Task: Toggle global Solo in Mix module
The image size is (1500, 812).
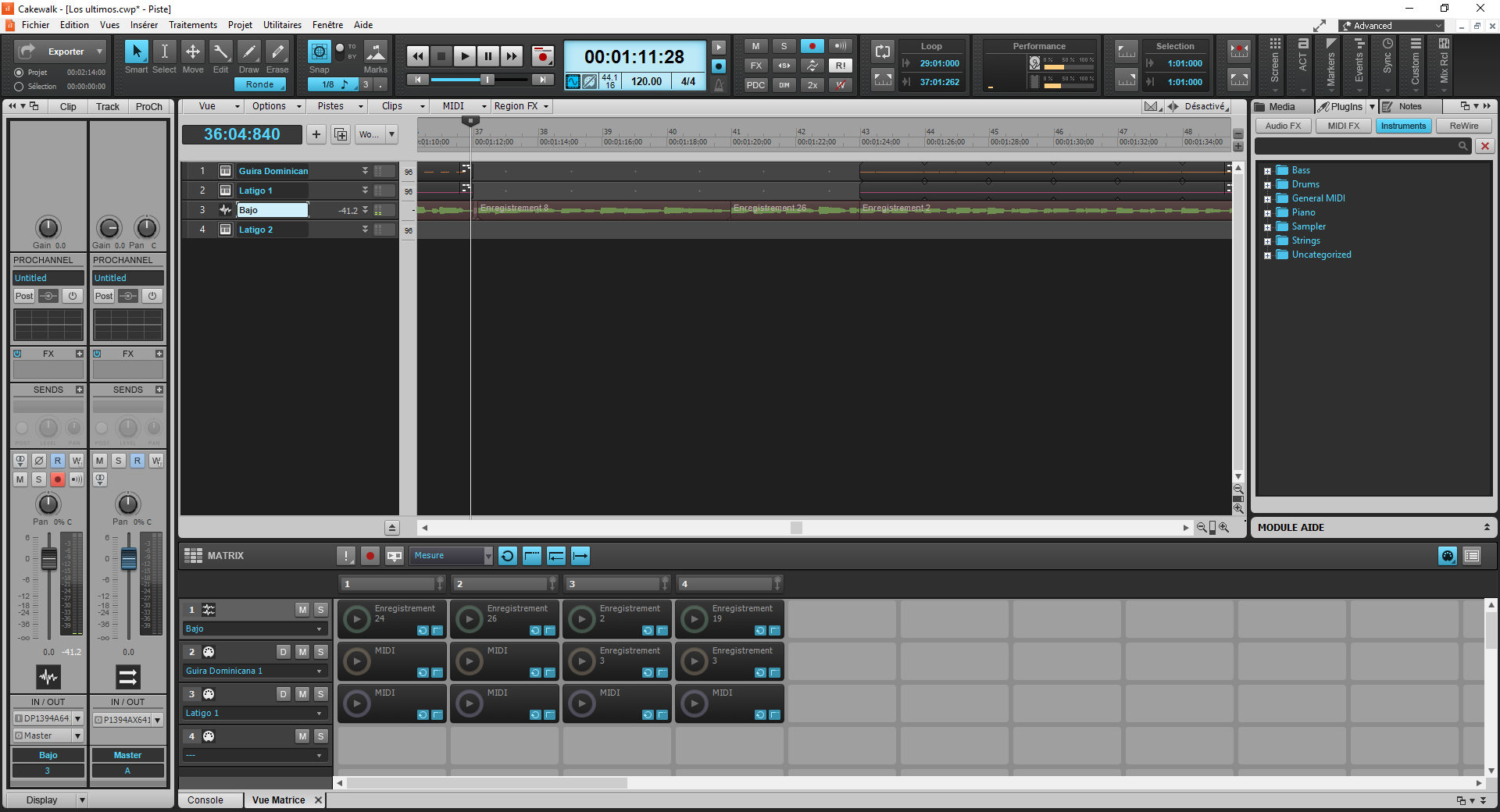Action: pyautogui.click(x=784, y=46)
